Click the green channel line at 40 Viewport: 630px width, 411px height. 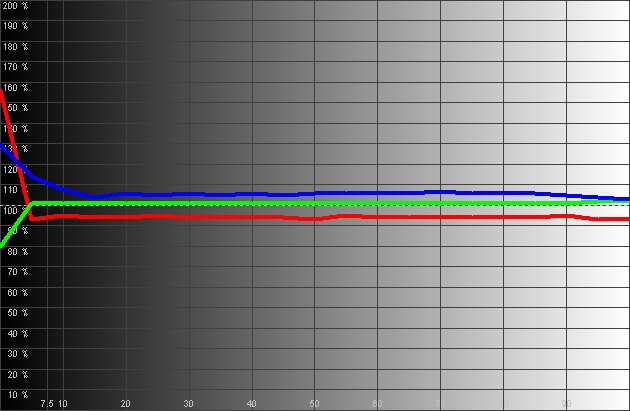pyautogui.click(x=252, y=204)
